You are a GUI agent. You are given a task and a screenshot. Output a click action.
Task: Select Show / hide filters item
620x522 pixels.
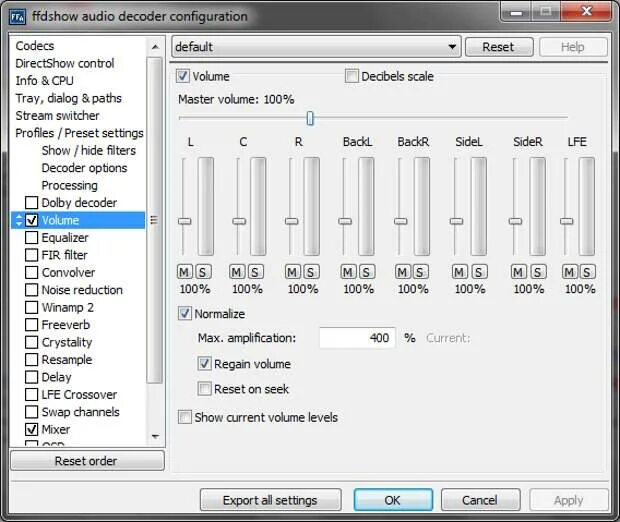89,151
